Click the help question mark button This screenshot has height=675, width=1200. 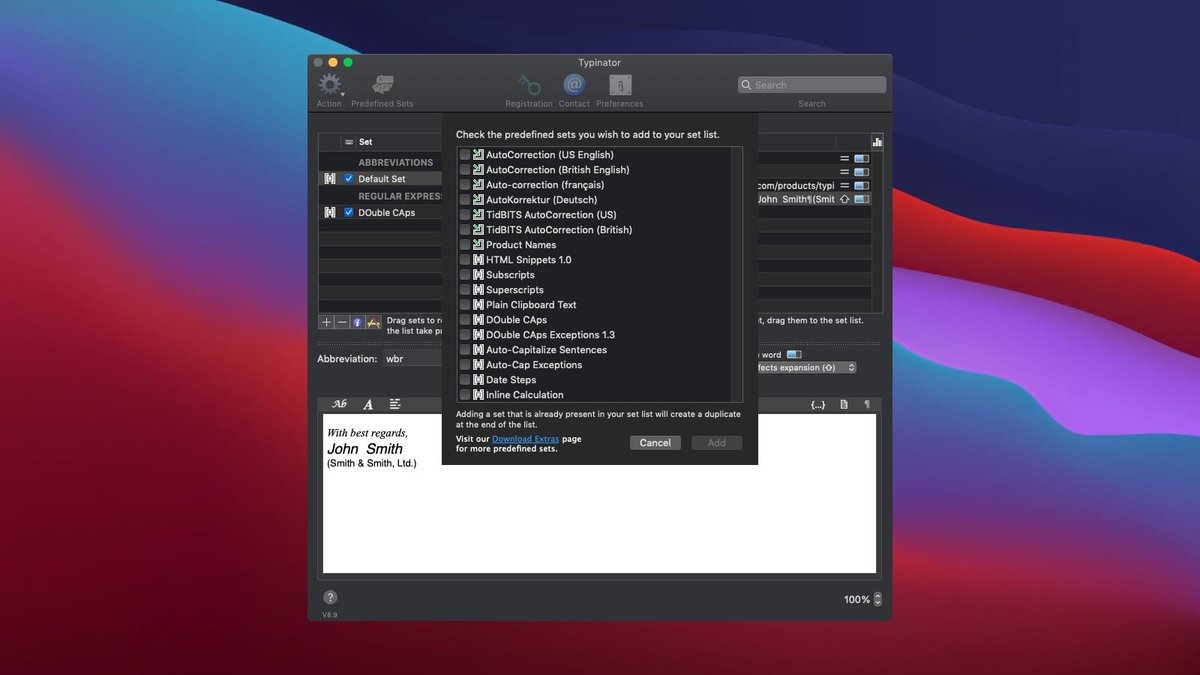(330, 598)
